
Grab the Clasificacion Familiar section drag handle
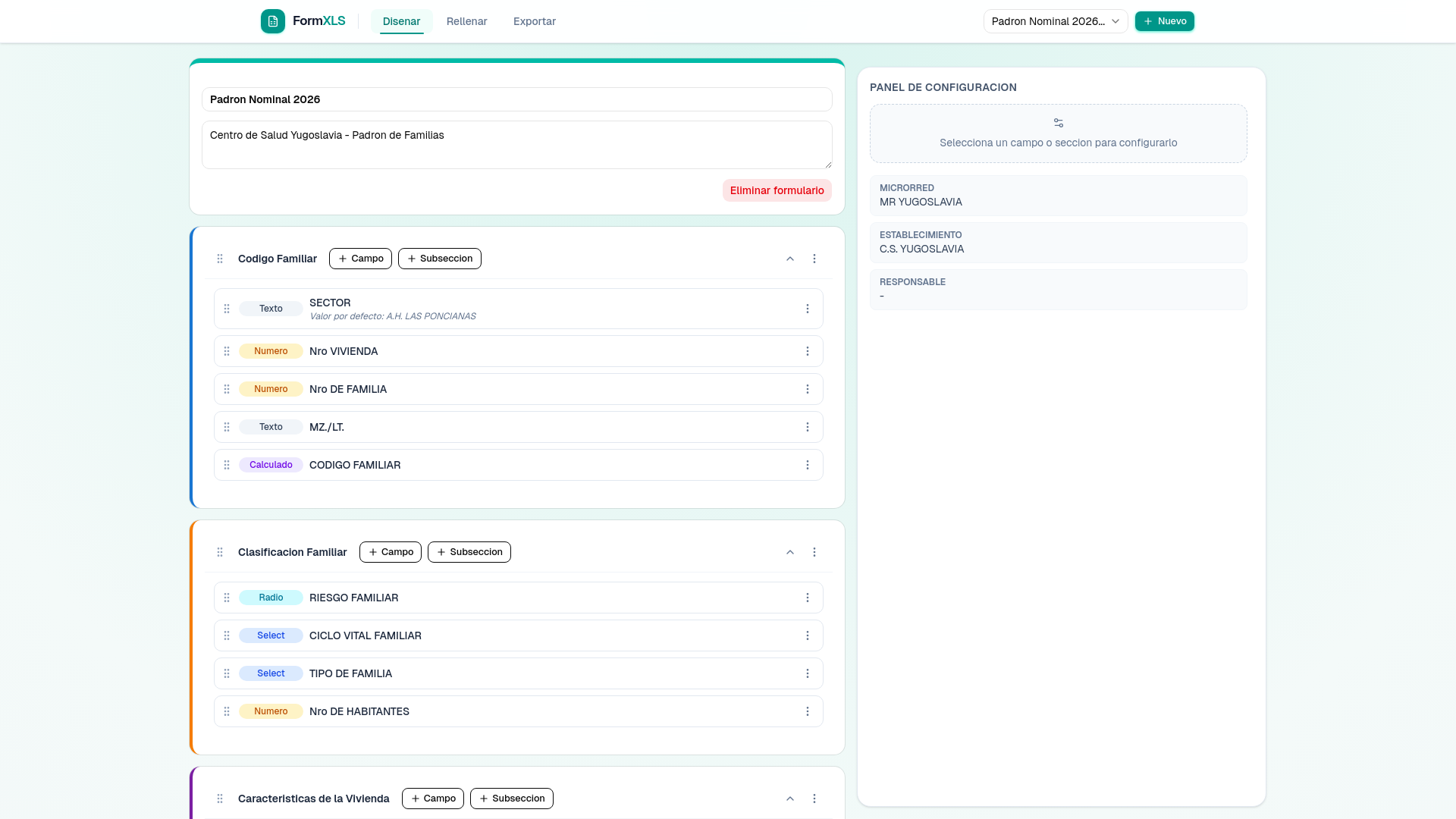(x=220, y=552)
